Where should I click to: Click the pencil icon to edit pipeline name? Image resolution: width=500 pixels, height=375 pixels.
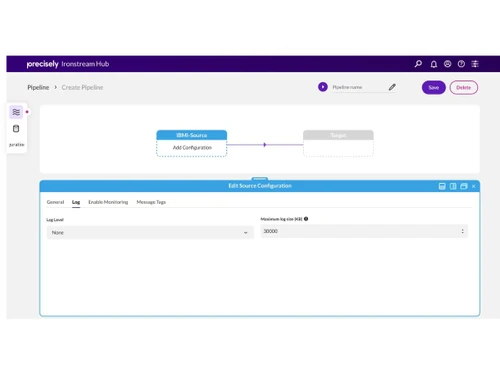[392, 87]
